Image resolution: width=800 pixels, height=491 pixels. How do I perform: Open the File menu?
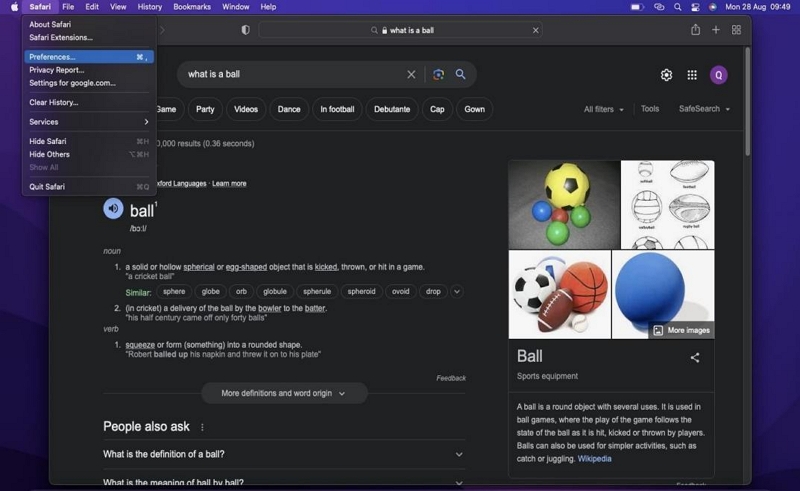[x=68, y=7]
